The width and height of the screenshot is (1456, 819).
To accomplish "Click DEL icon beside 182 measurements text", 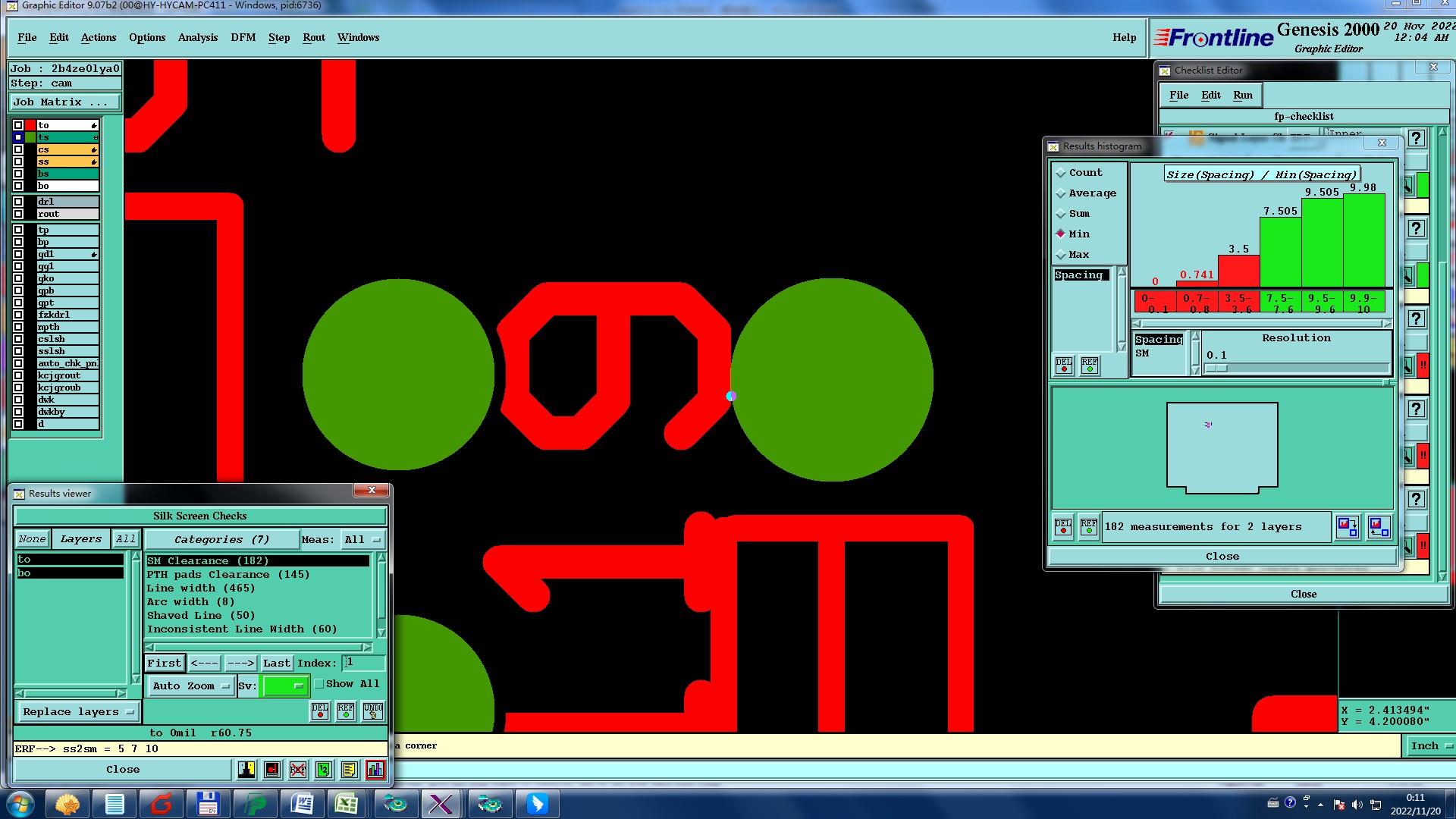I will pos(1063,526).
